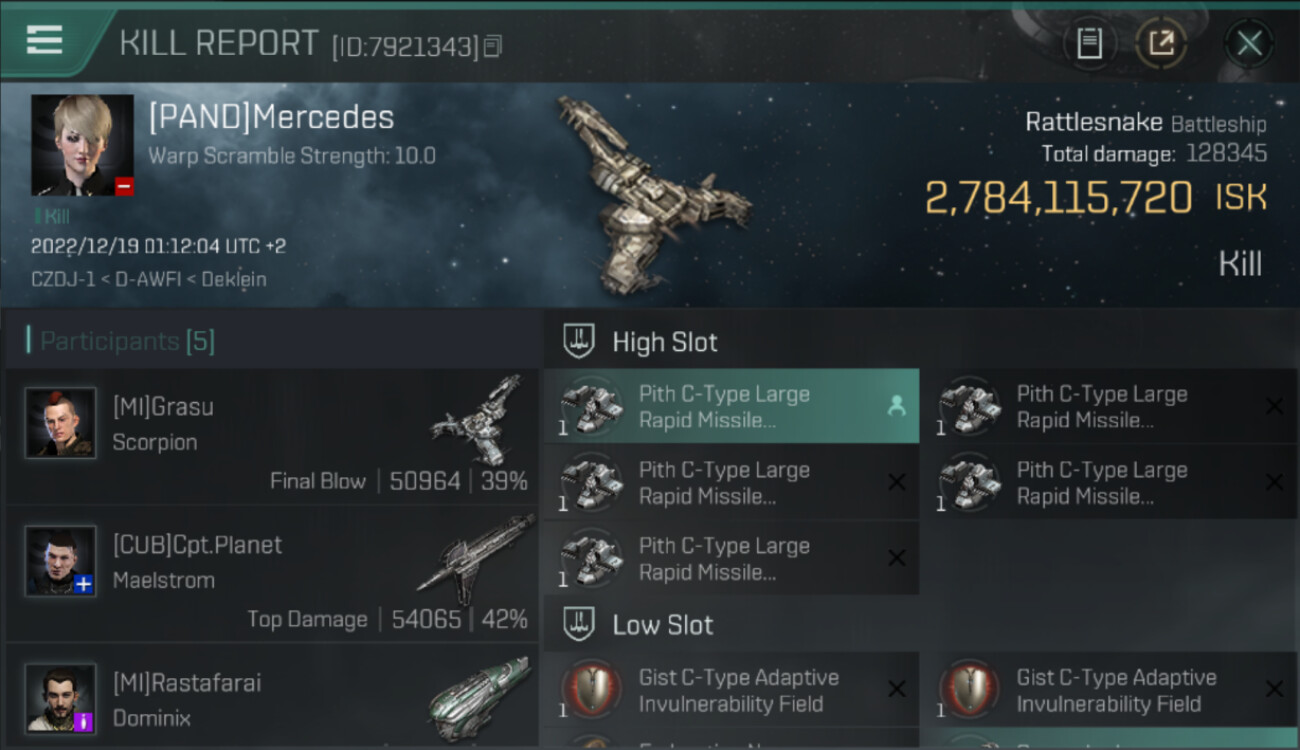Screen dimensions: 1300x750
Task: Select highlighted Pith C-Type Rapid Missile module
Action: click(731, 407)
